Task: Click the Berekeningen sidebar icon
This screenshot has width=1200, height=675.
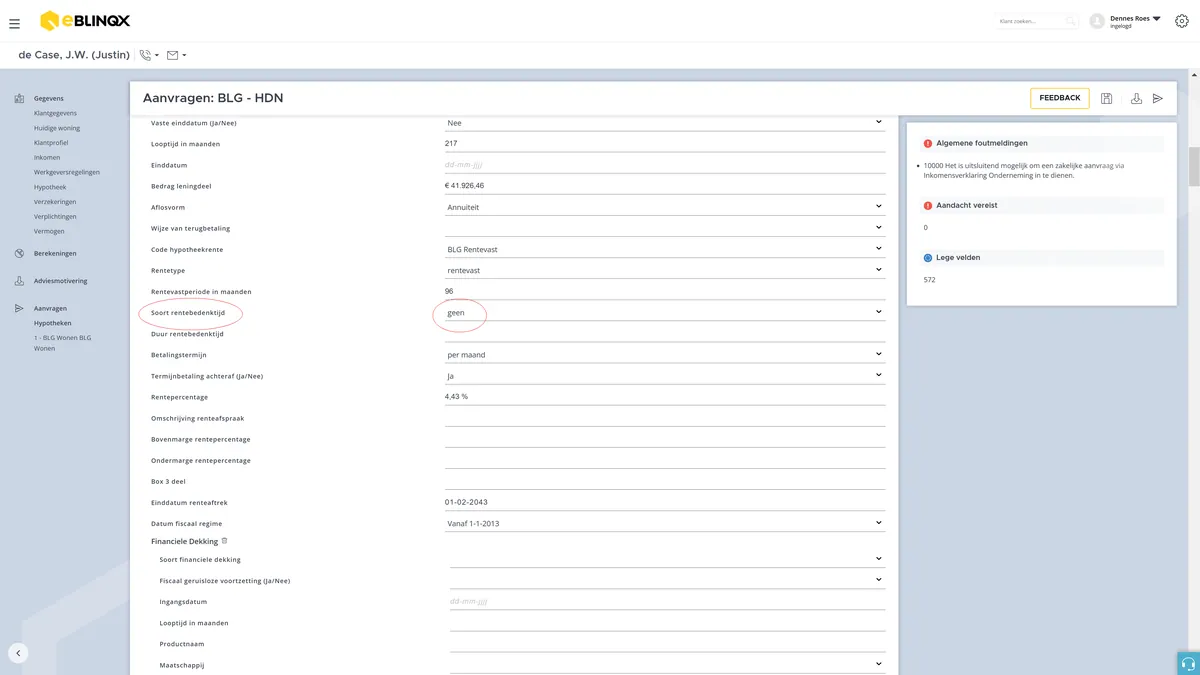Action: pos(20,253)
